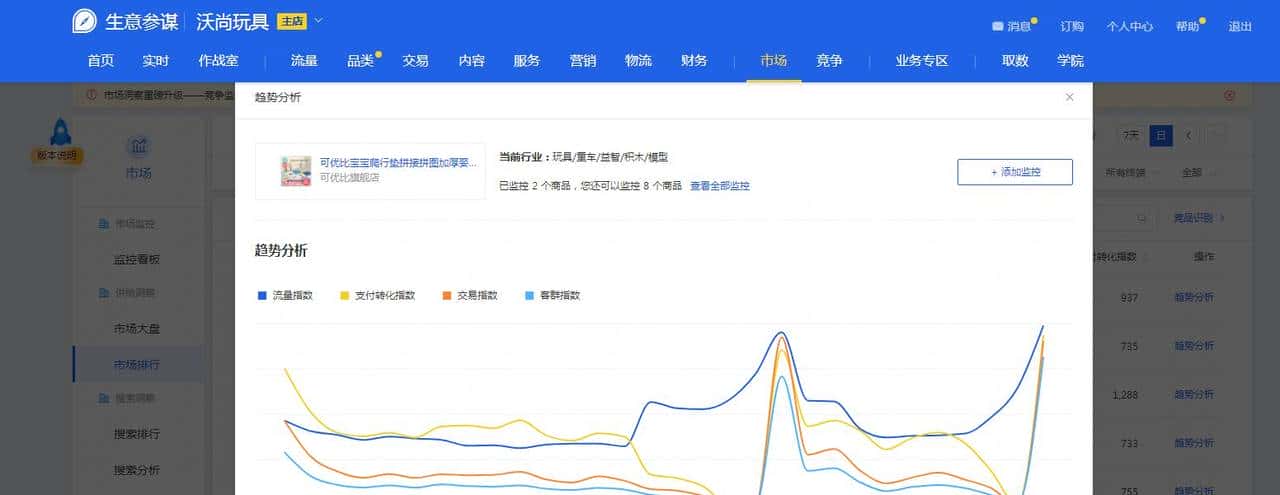Open the 帮助 help link

(x=1187, y=26)
